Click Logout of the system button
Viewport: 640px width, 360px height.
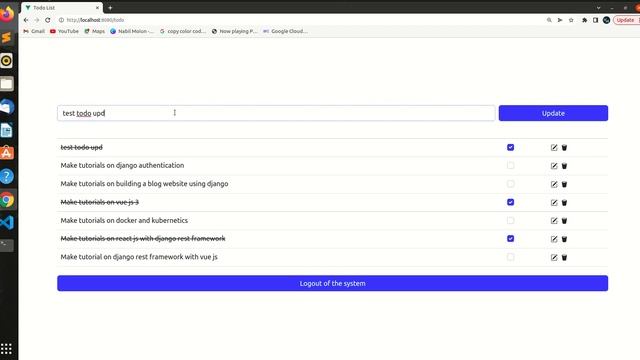point(332,283)
